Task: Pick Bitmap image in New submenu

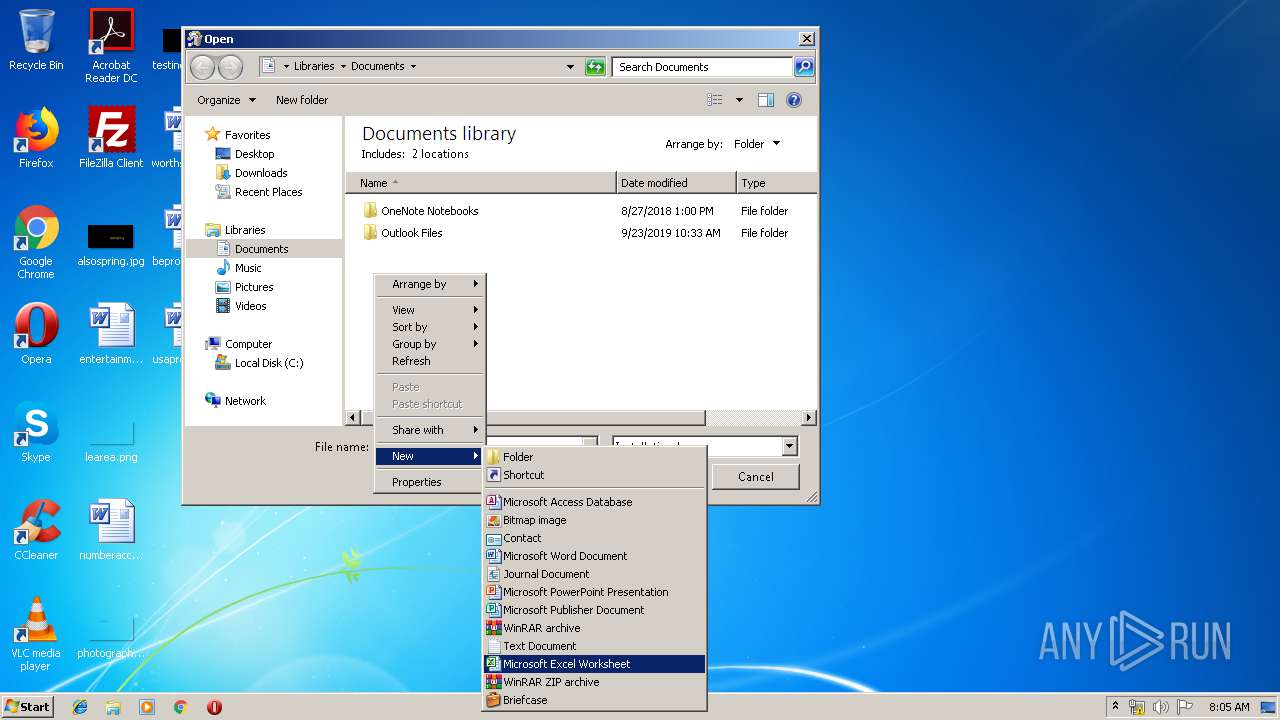Action: coord(594,520)
